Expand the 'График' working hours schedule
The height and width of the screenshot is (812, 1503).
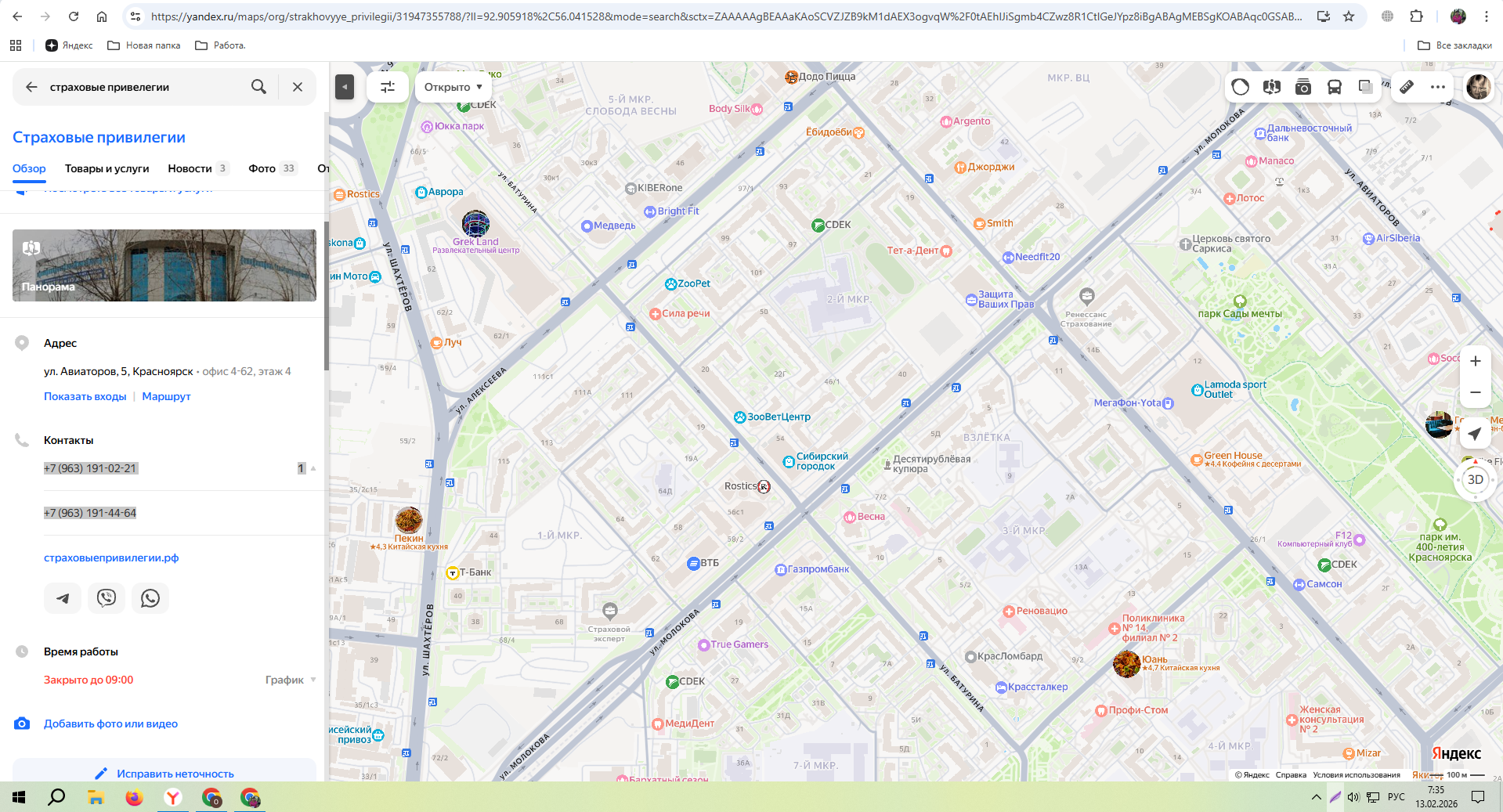(290, 680)
